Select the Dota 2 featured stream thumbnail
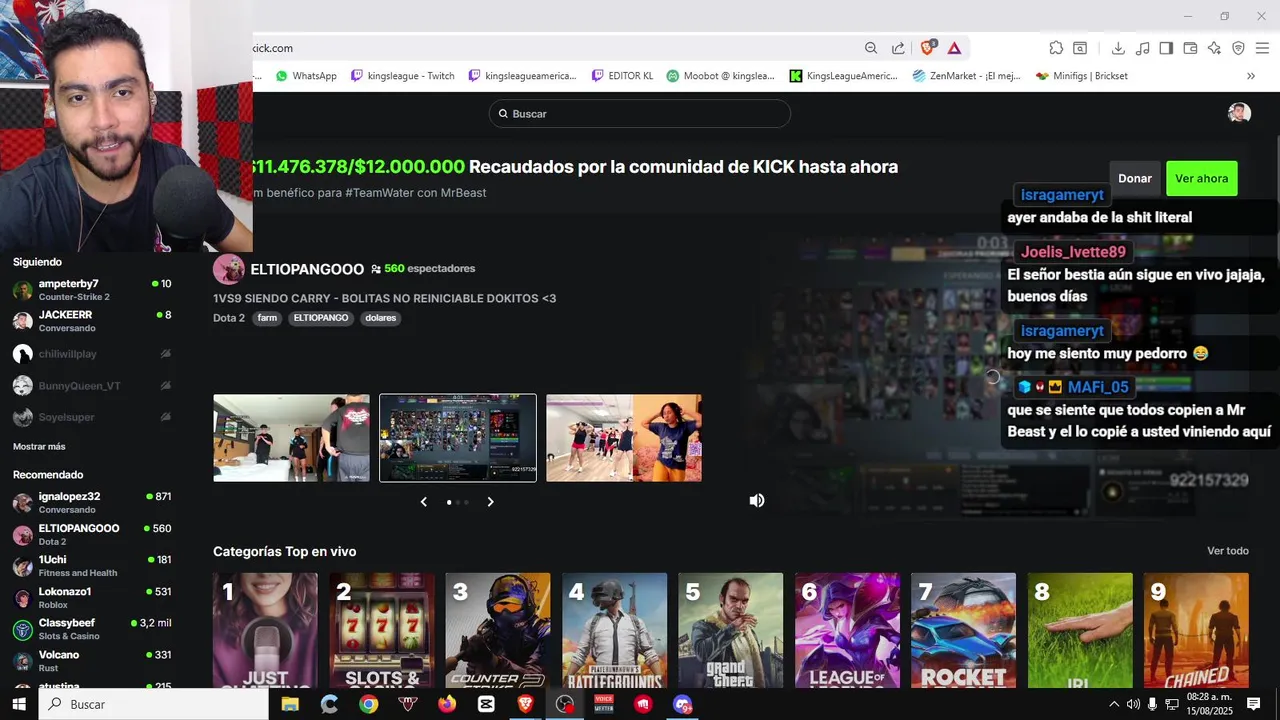The image size is (1280, 720). (x=458, y=438)
